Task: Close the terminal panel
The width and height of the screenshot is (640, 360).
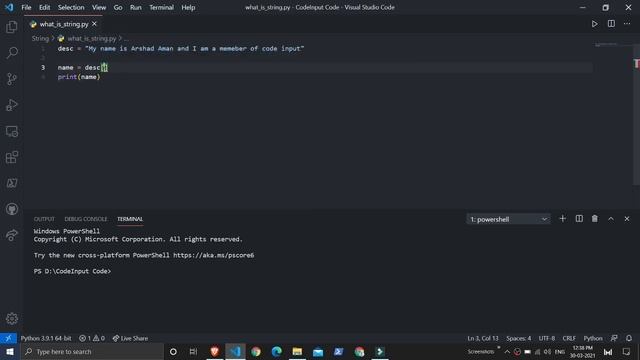Action: click(627, 219)
